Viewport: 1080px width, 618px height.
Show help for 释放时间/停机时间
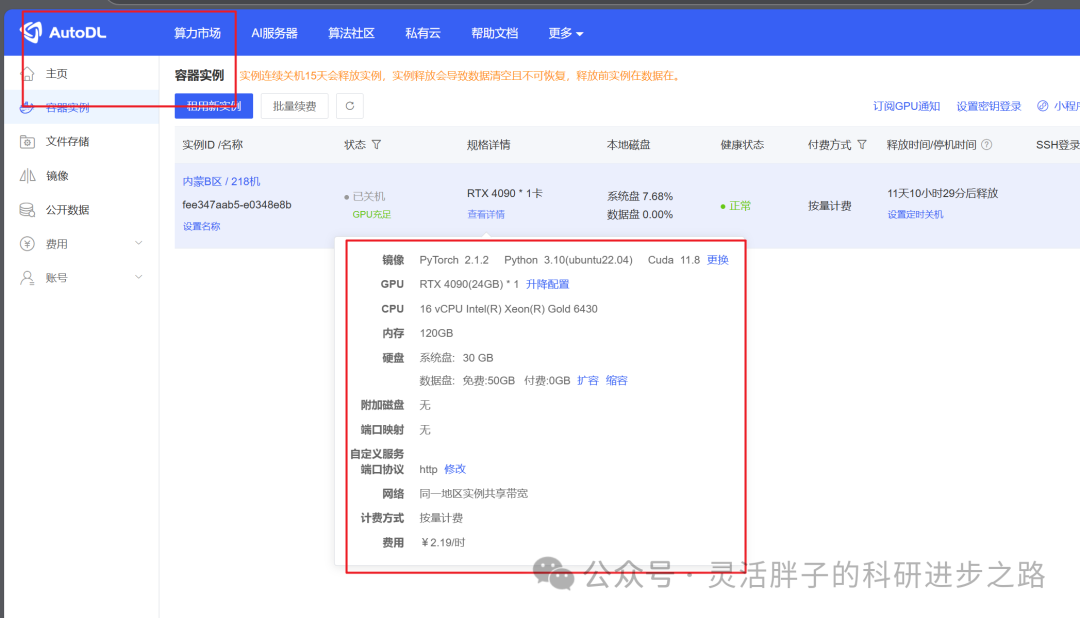[x=986, y=145]
